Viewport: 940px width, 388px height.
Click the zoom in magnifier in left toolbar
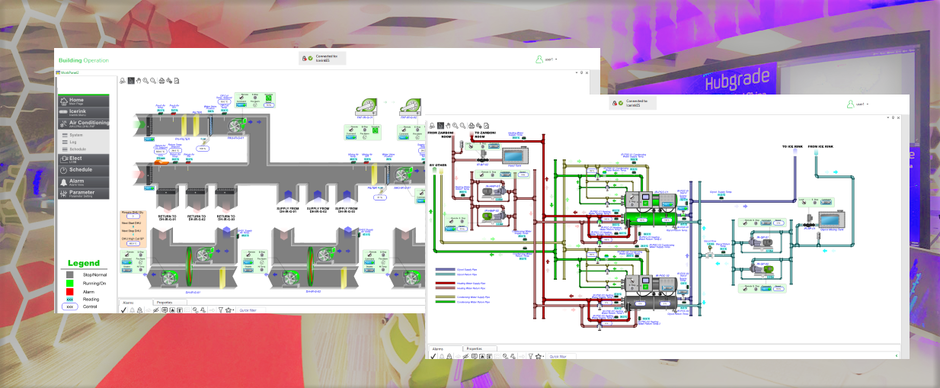146,80
